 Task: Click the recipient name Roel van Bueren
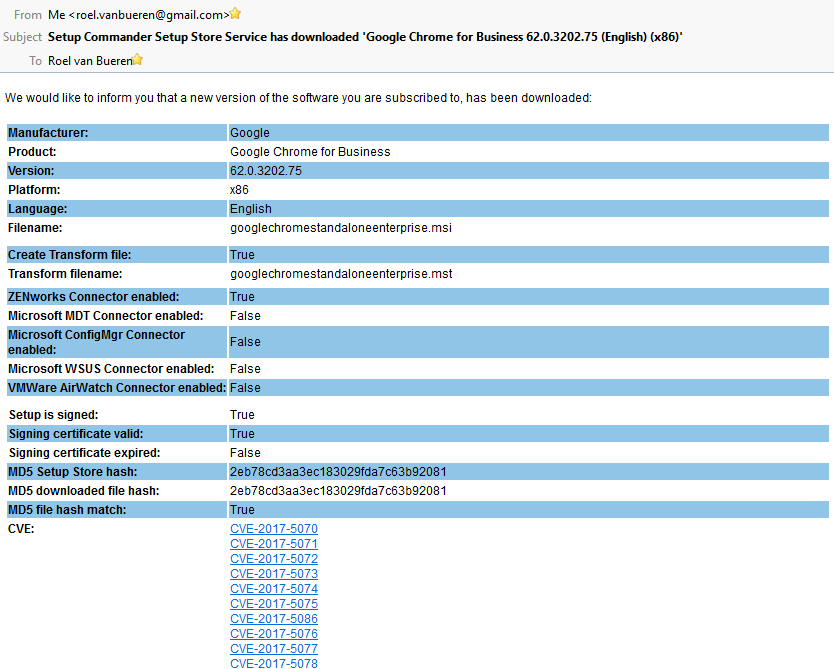pos(90,61)
